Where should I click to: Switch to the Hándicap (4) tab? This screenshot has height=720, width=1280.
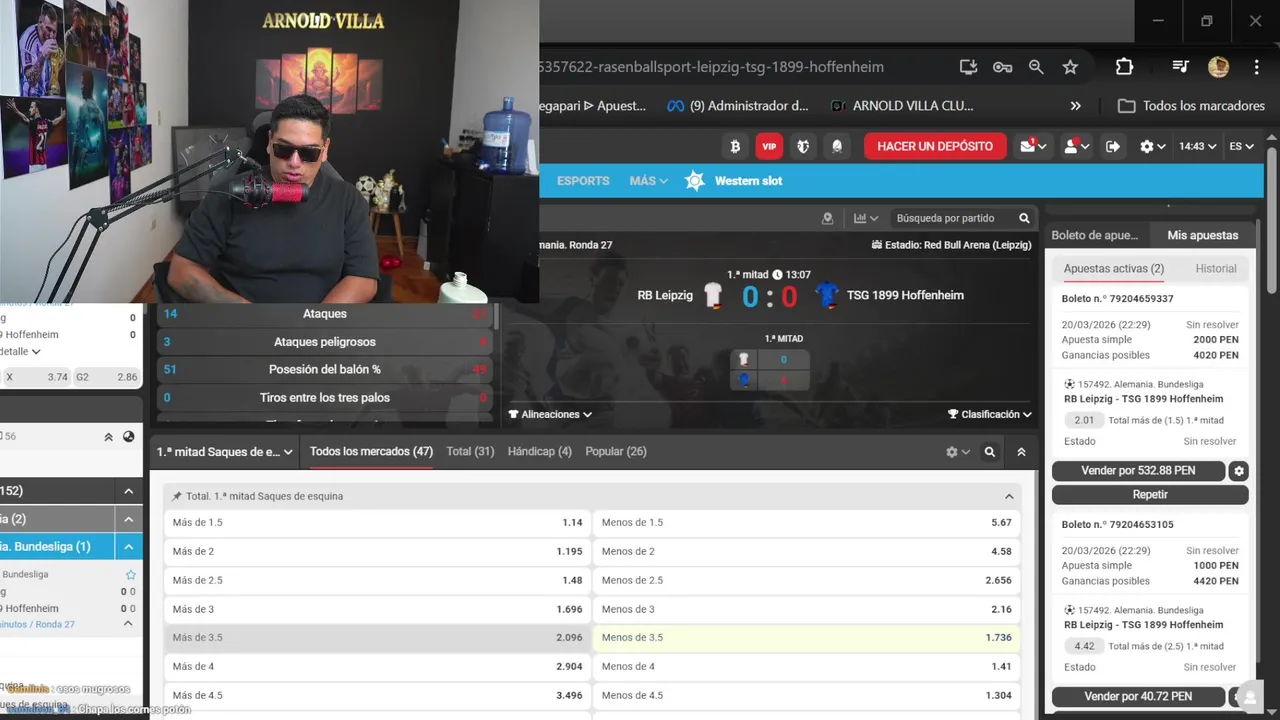tap(540, 452)
